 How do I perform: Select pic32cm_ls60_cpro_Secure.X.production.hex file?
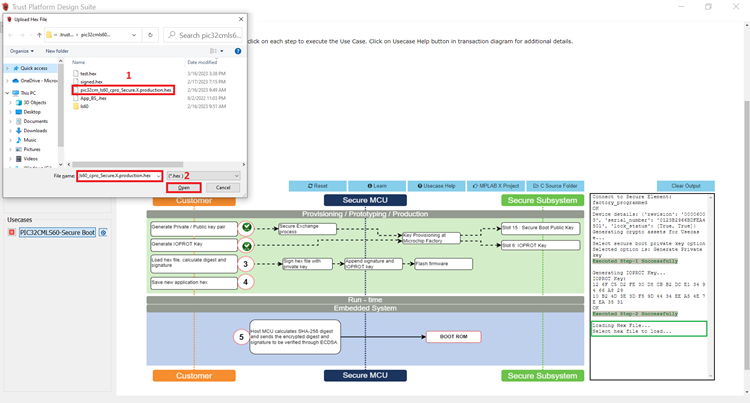pyautogui.click(x=123, y=90)
